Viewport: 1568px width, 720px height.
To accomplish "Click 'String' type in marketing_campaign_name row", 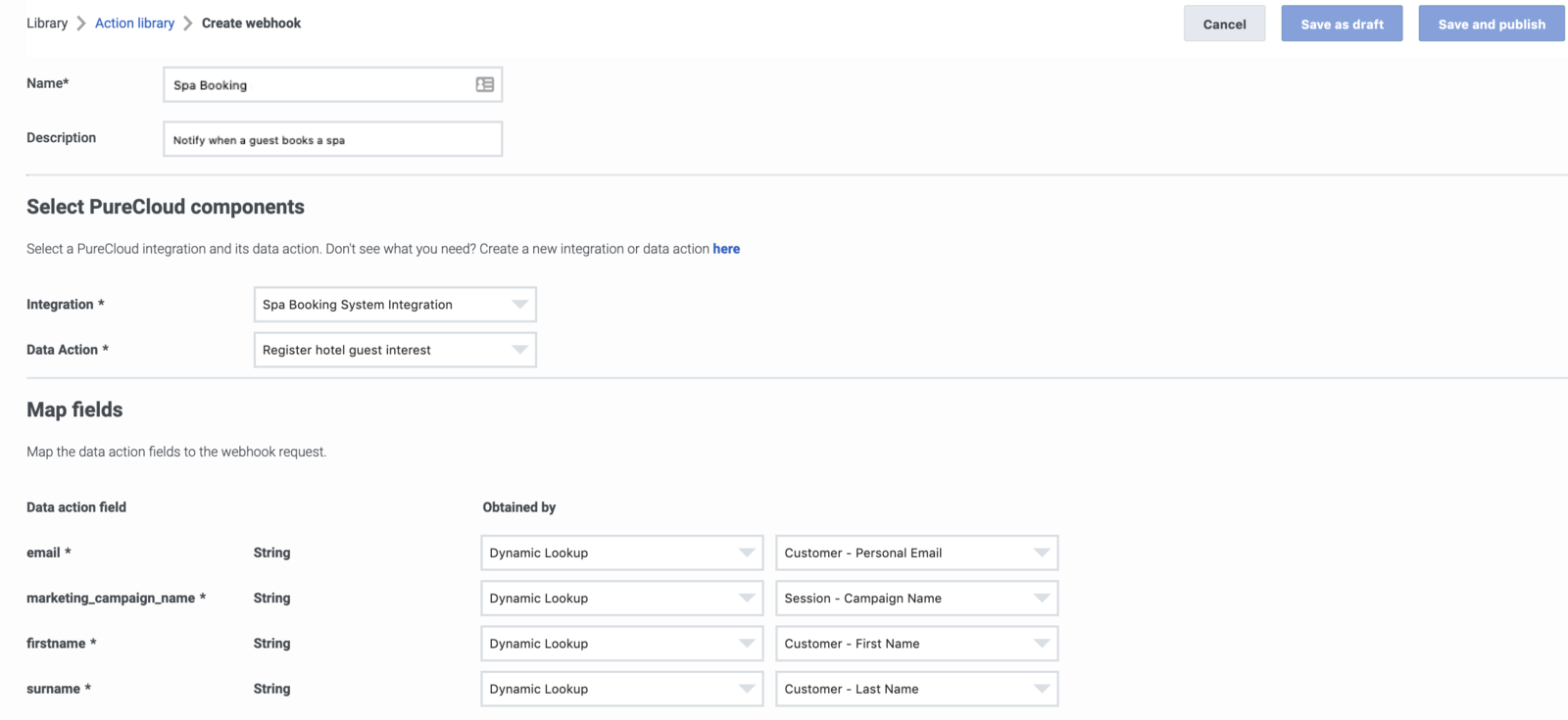I will click(x=271, y=598).
